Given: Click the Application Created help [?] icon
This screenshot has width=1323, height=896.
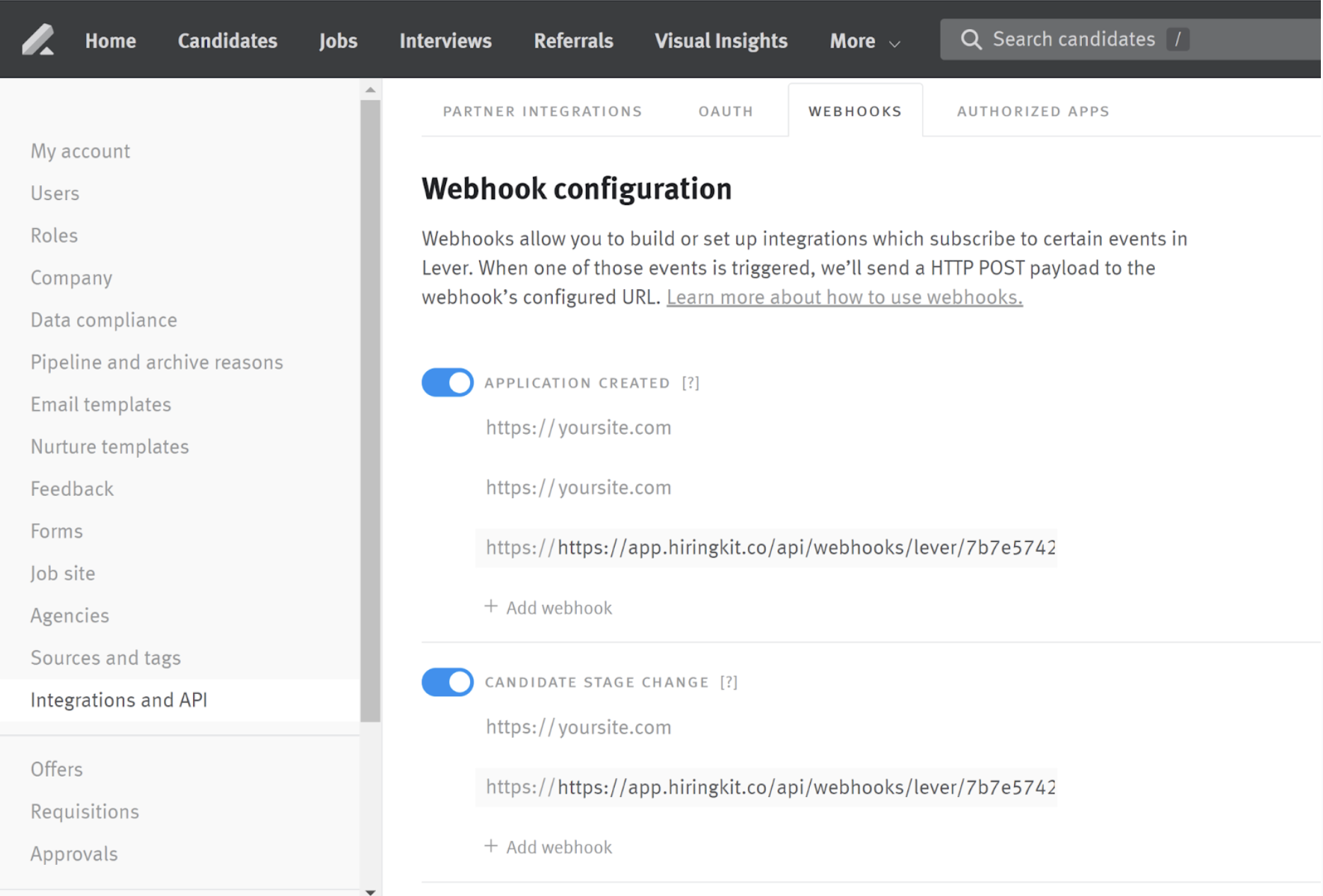Looking at the screenshot, I should [x=690, y=383].
